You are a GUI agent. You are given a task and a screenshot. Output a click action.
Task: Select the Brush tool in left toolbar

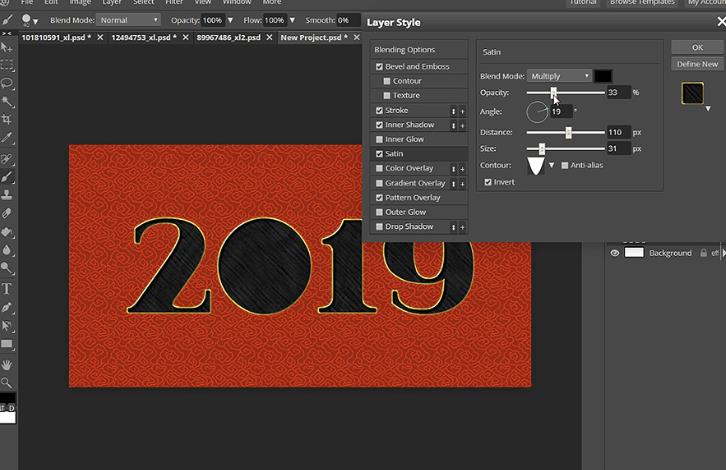tap(6, 177)
